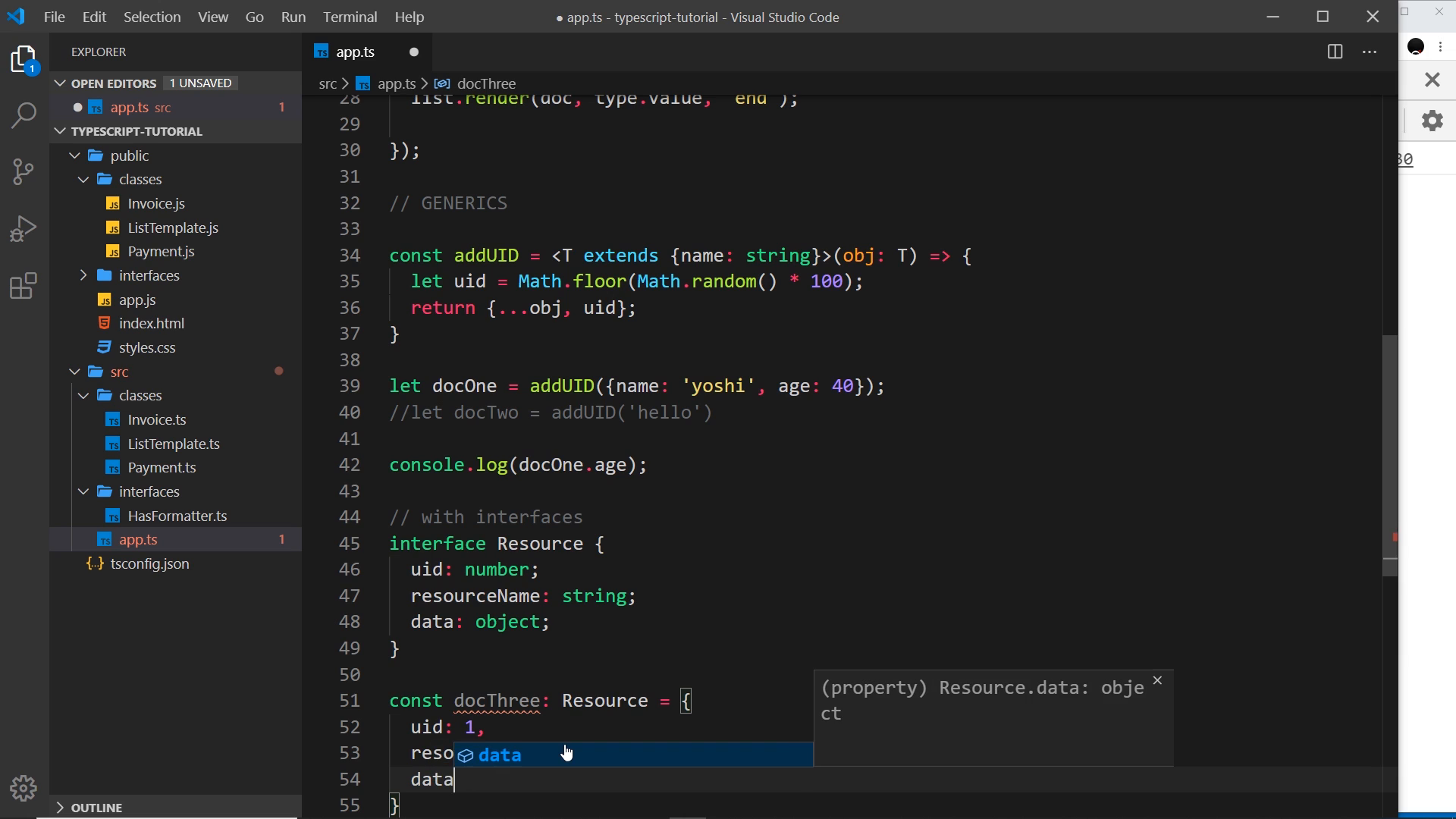Open ListTemplate.ts in src classes
The height and width of the screenshot is (819, 1456).
[x=174, y=444]
